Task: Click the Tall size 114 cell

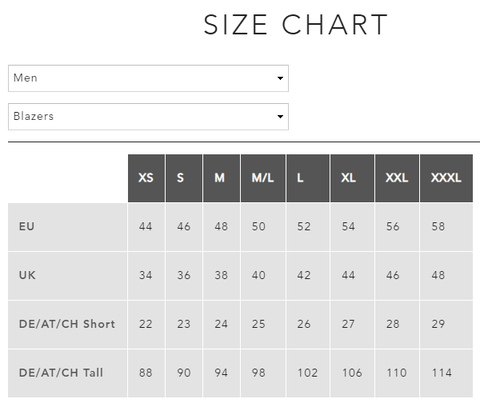Action: click(446, 373)
